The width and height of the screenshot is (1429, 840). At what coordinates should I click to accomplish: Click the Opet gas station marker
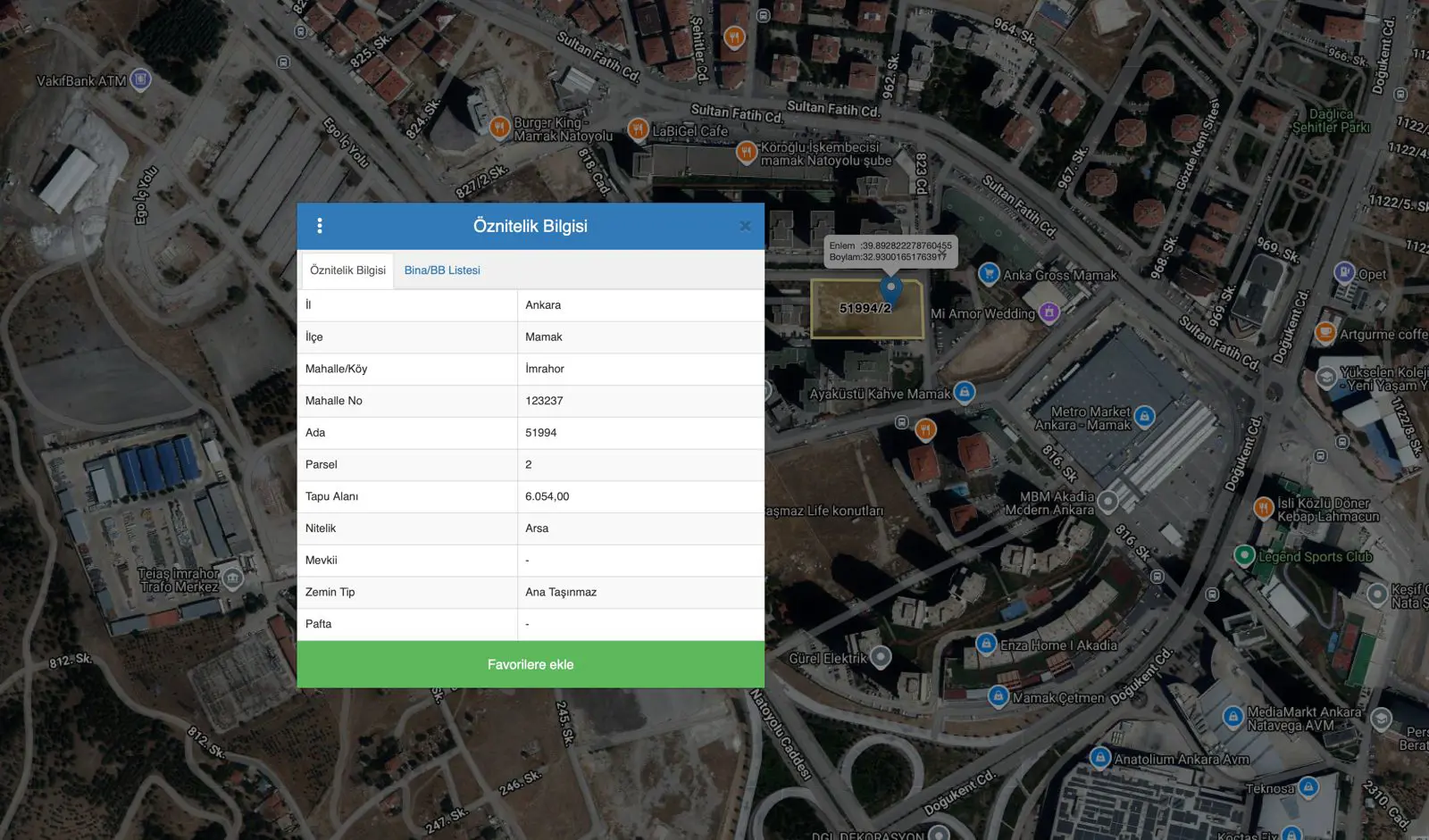pos(1344,272)
